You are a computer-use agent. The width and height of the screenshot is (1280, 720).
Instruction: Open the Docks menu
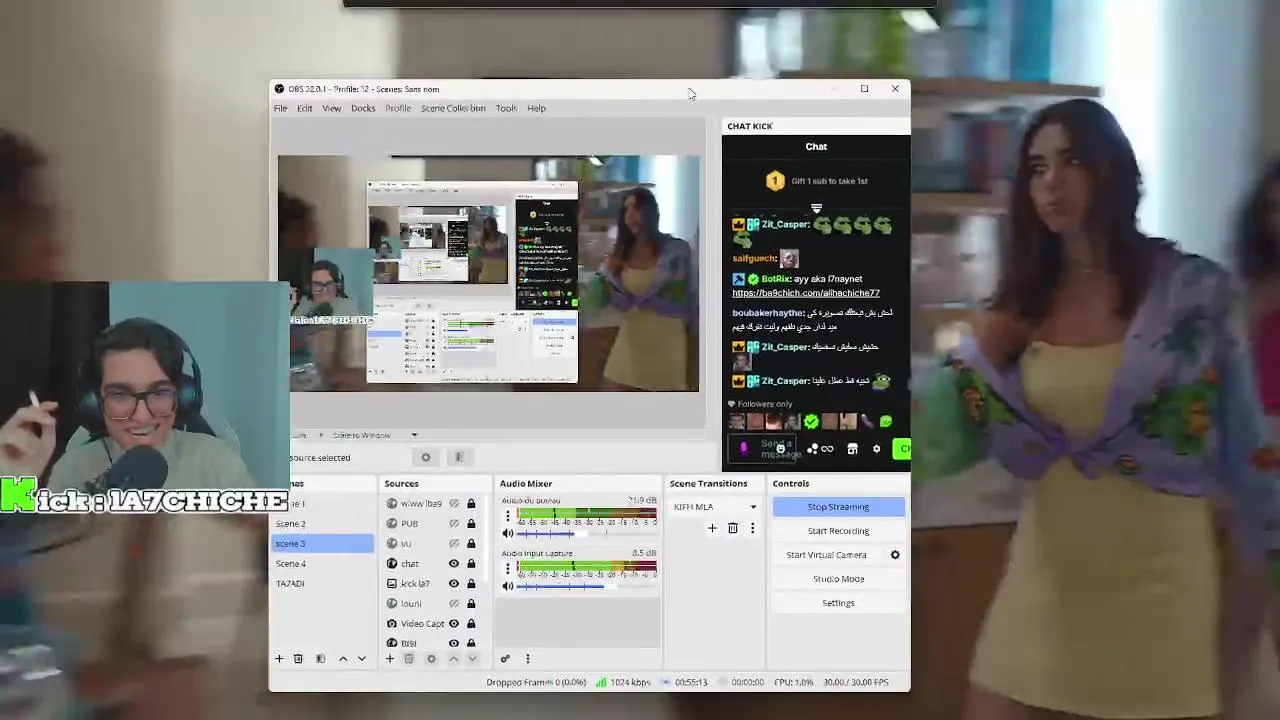point(363,108)
